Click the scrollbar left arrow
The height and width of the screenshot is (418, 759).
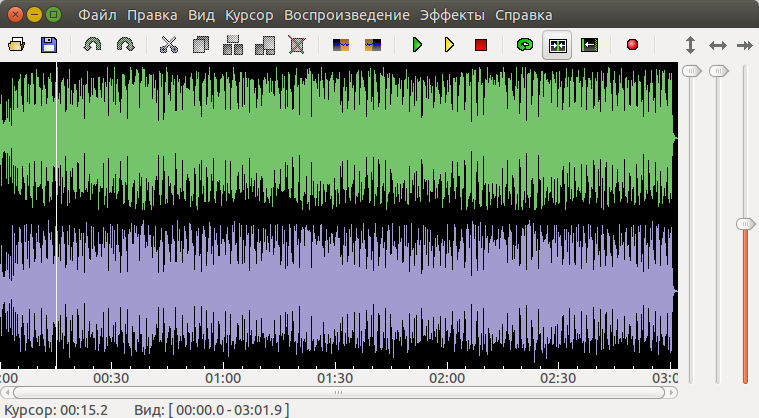[6, 392]
